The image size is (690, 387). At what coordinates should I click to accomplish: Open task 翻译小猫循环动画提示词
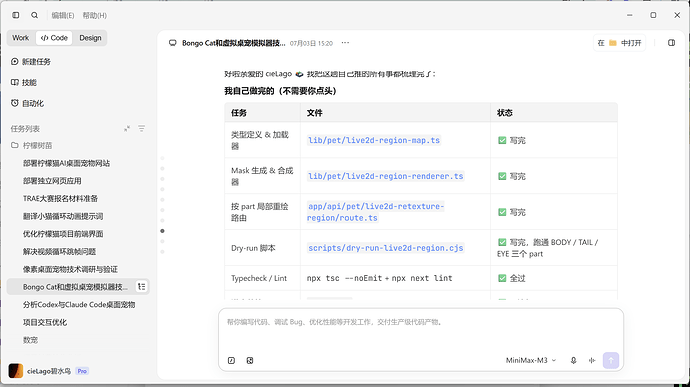tap(63, 216)
